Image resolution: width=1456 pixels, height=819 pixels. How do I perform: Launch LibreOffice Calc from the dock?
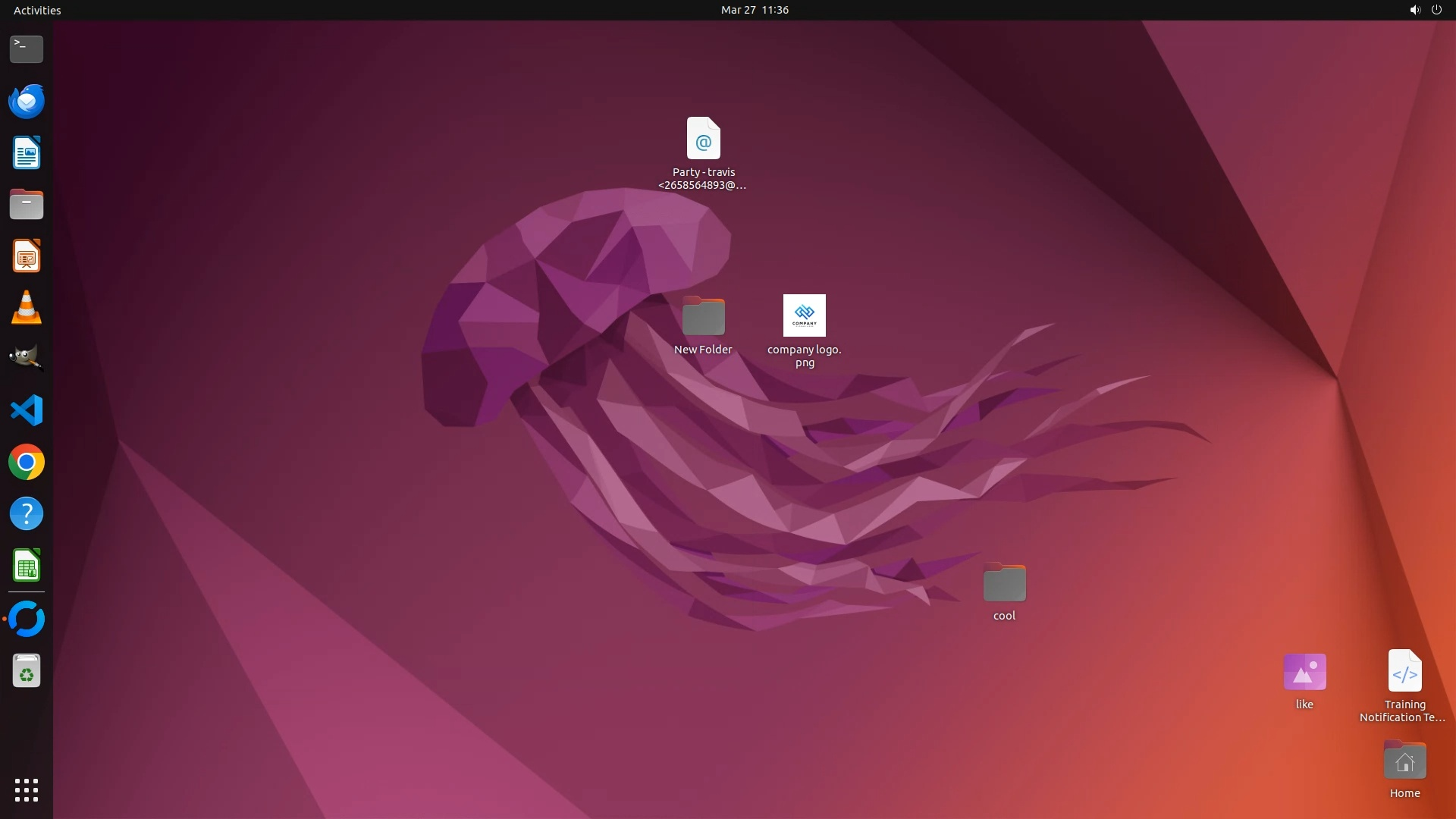coord(27,566)
